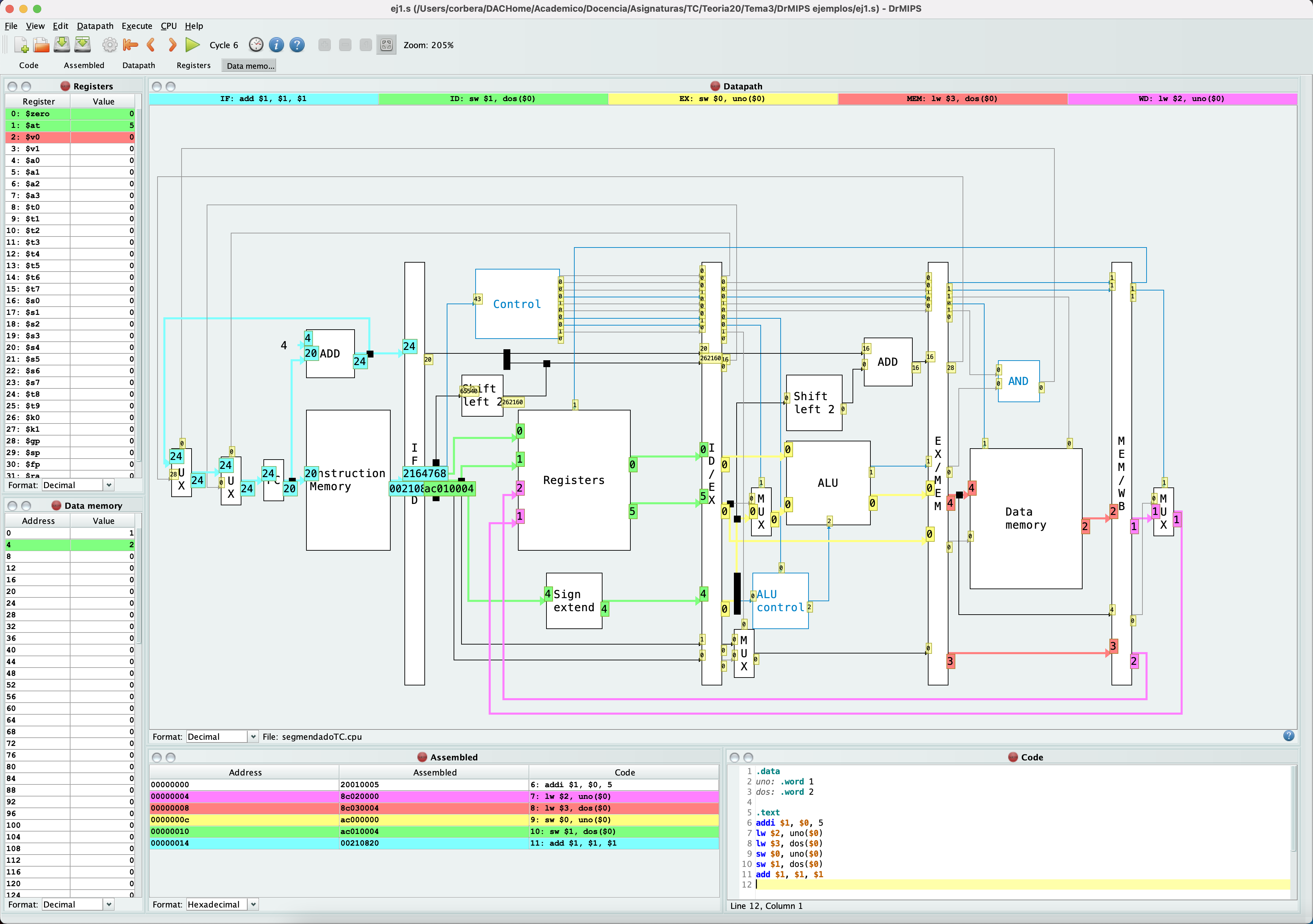Open the Execute menu
The image size is (1313, 924).
(137, 26)
